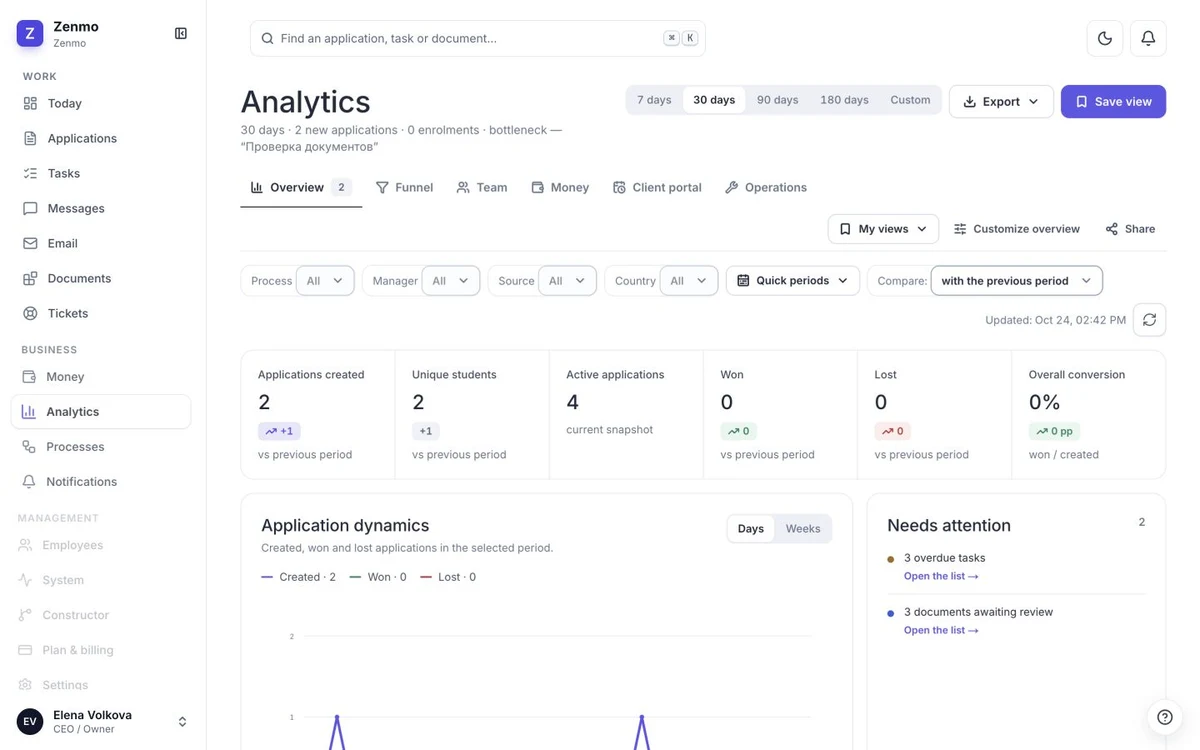Switch chart grouping to Days

tap(751, 529)
